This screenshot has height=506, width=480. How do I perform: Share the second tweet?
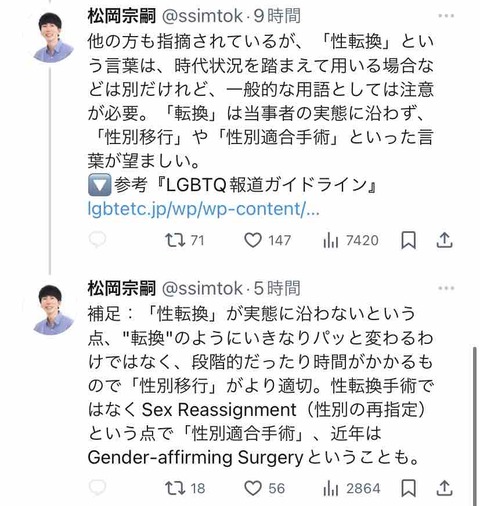click(444, 488)
